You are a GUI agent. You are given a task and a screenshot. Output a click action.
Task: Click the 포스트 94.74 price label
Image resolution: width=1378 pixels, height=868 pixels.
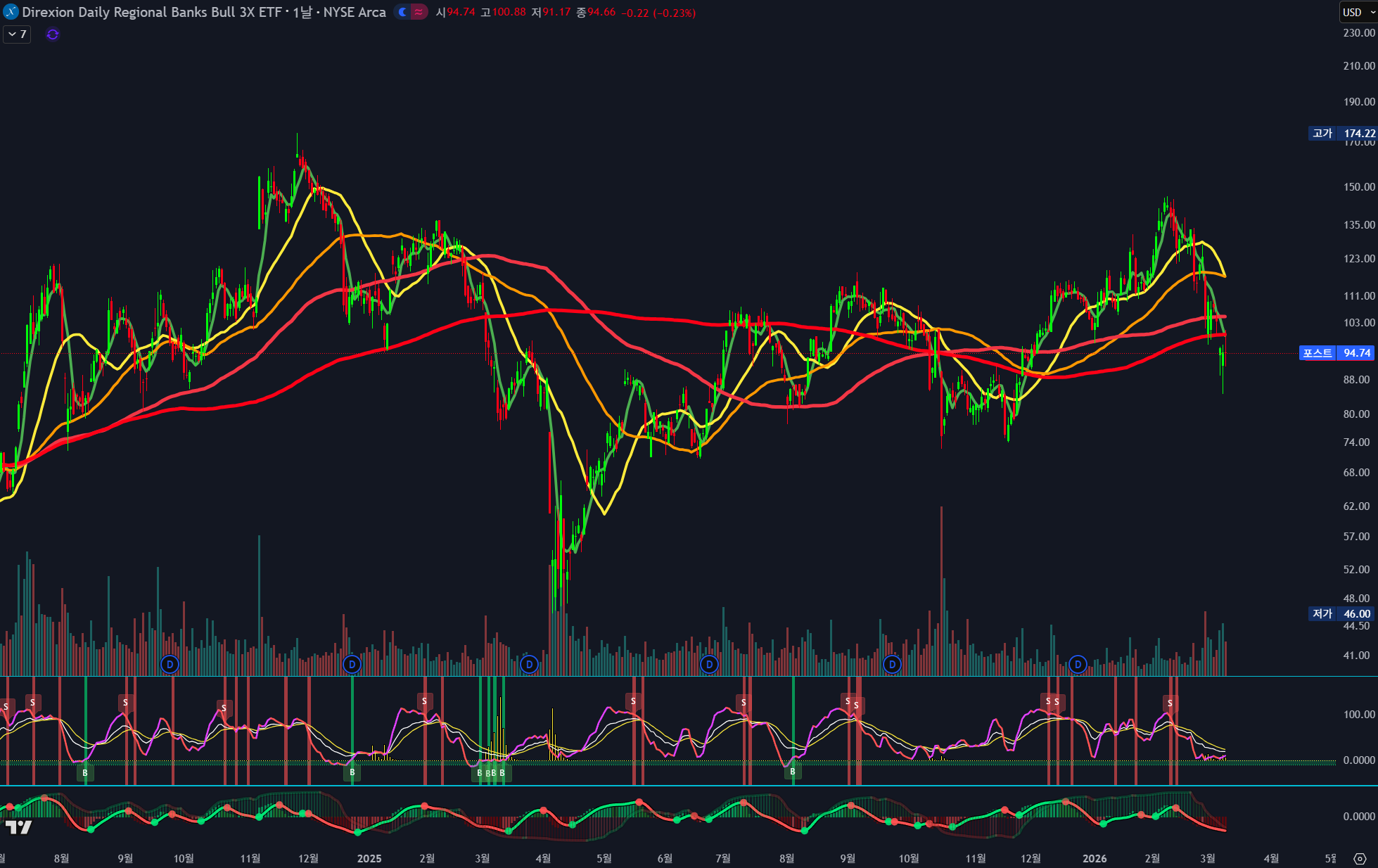click(x=1336, y=353)
